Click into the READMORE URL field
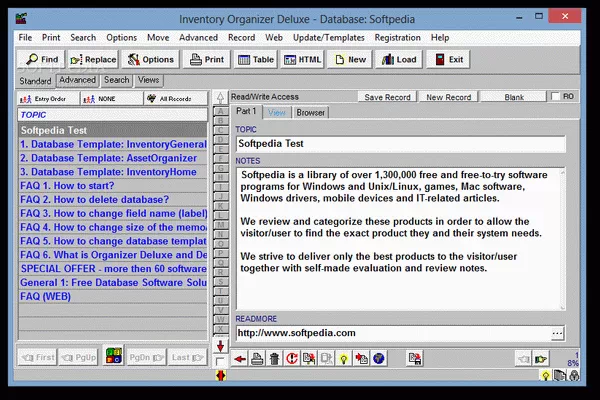 click(x=393, y=333)
